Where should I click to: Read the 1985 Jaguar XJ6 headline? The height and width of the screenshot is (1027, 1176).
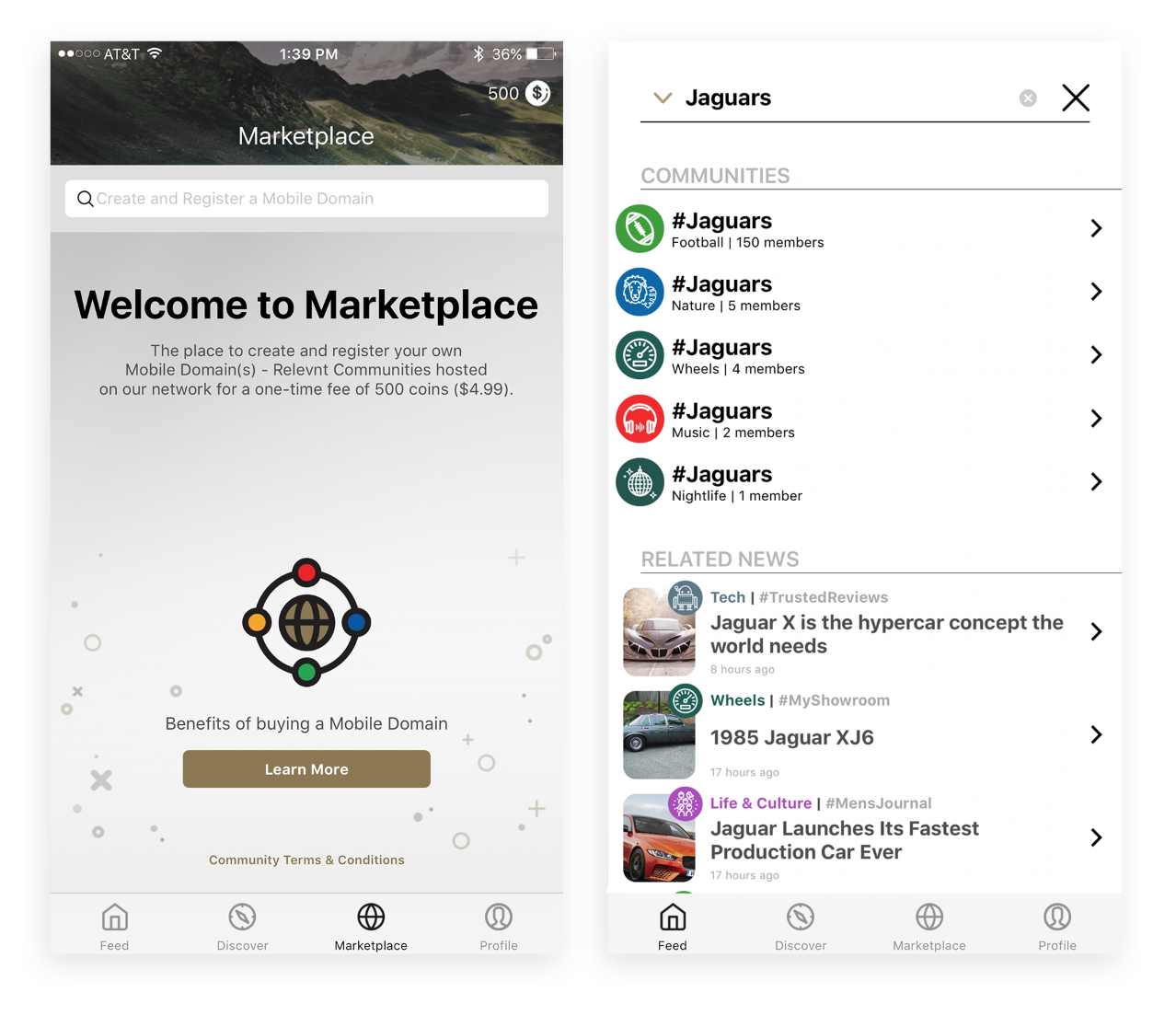point(792,737)
